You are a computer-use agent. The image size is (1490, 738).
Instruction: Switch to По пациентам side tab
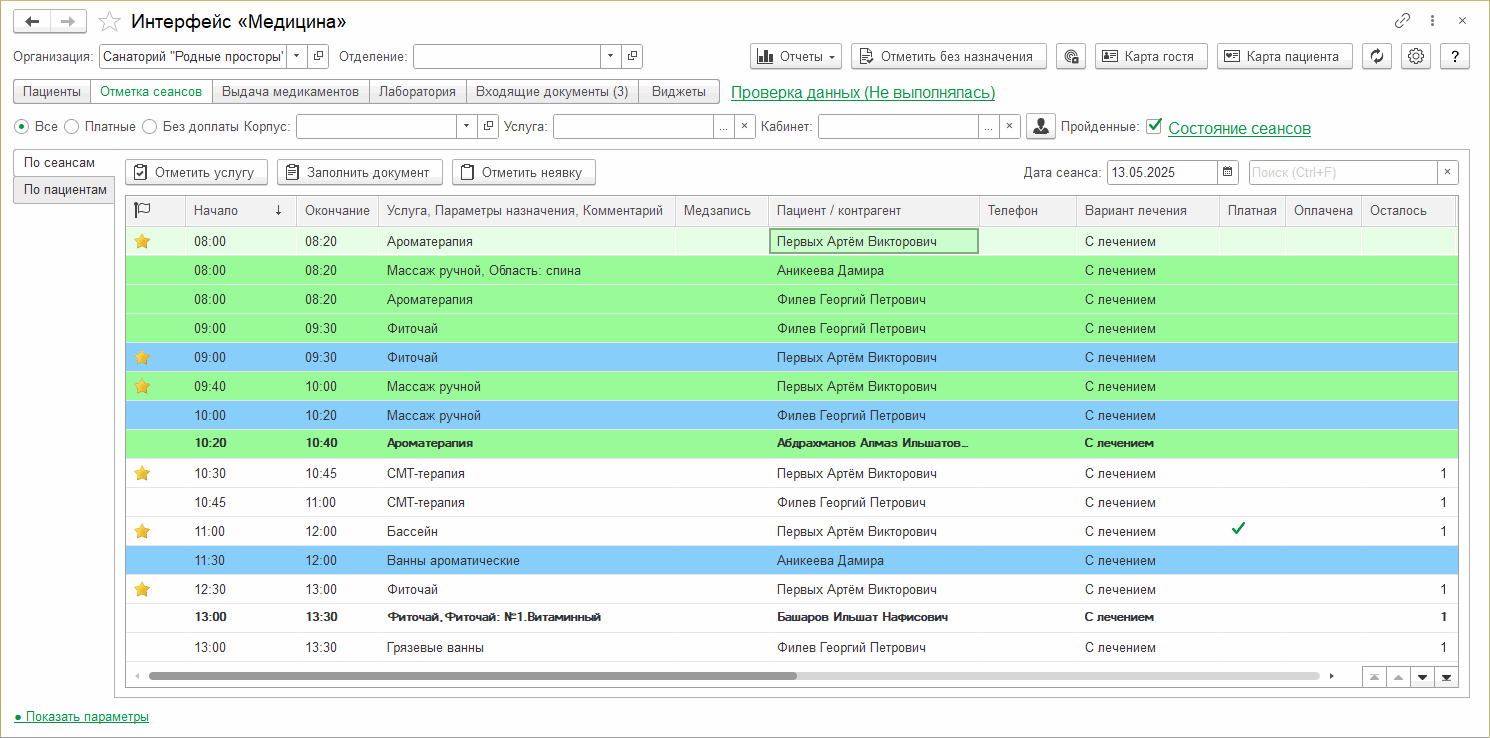[65, 189]
